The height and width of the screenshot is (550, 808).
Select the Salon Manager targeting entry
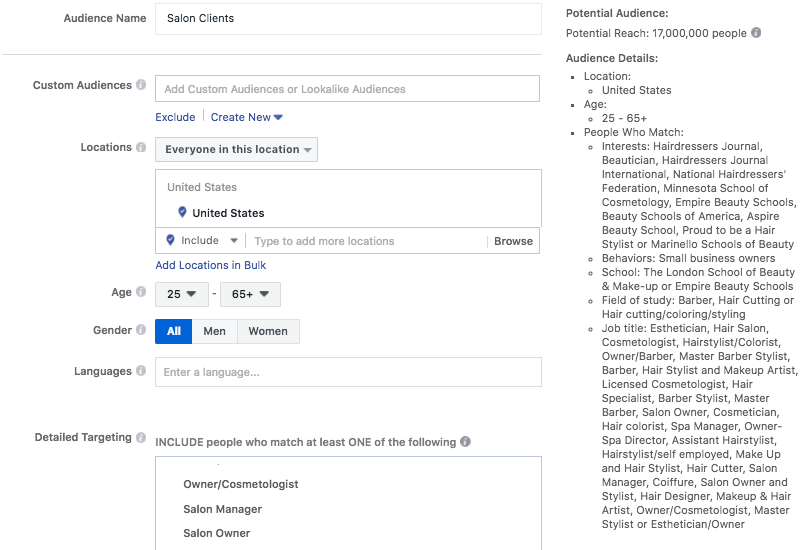tap(223, 509)
